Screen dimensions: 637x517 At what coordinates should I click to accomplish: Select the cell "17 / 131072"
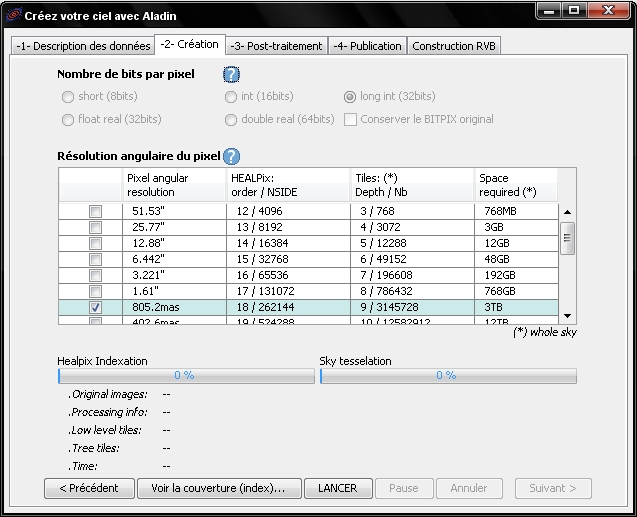pos(288,291)
